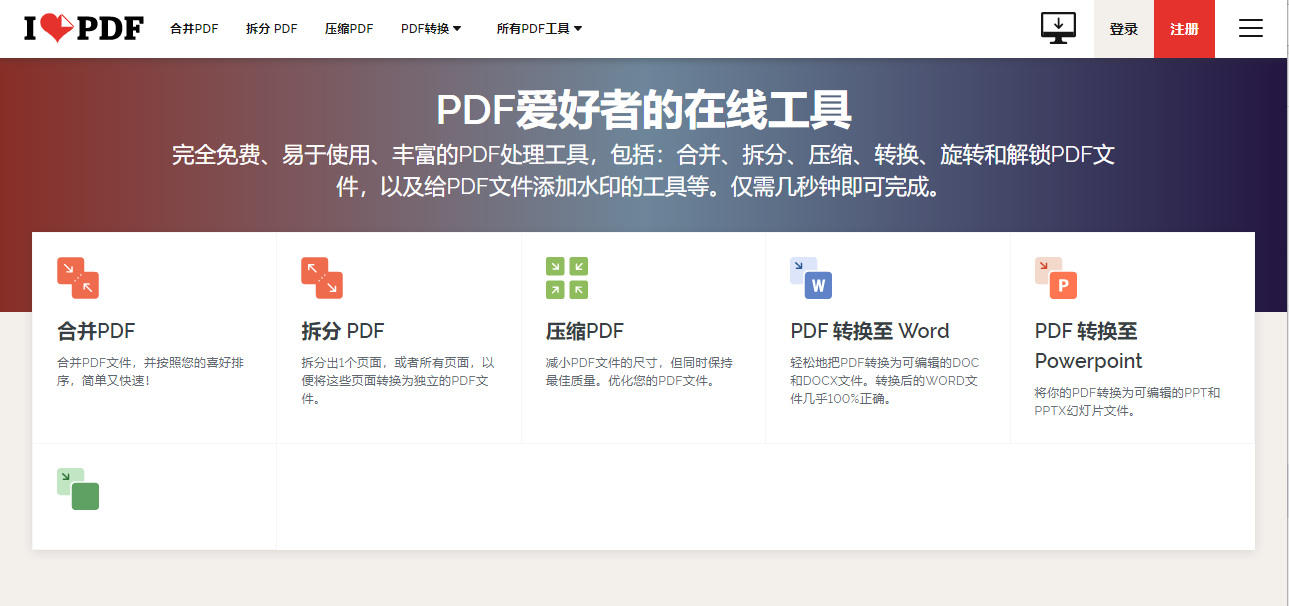Open the desktop app download icon

[x=1058, y=28]
